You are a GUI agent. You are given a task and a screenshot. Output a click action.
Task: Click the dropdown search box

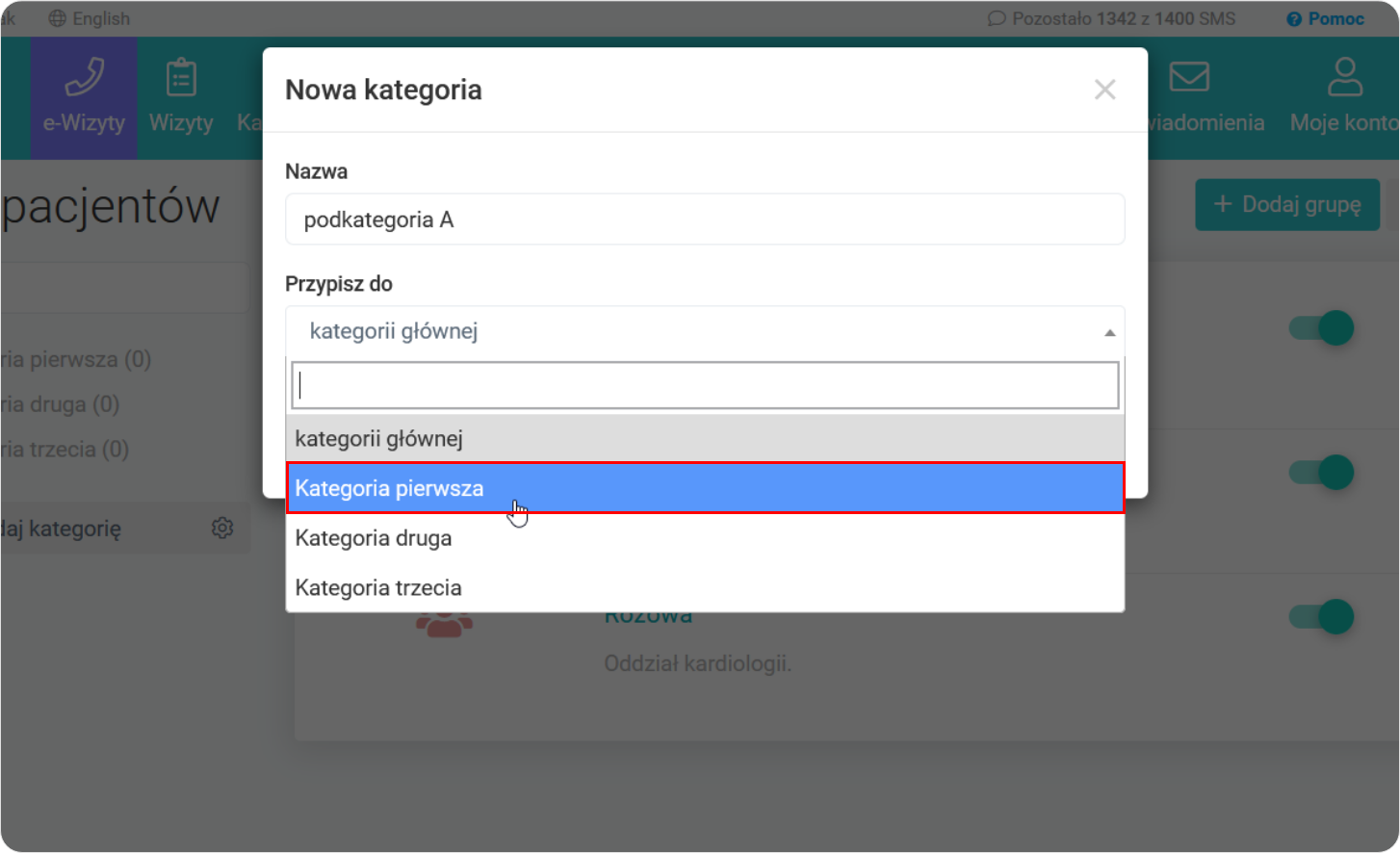705,385
